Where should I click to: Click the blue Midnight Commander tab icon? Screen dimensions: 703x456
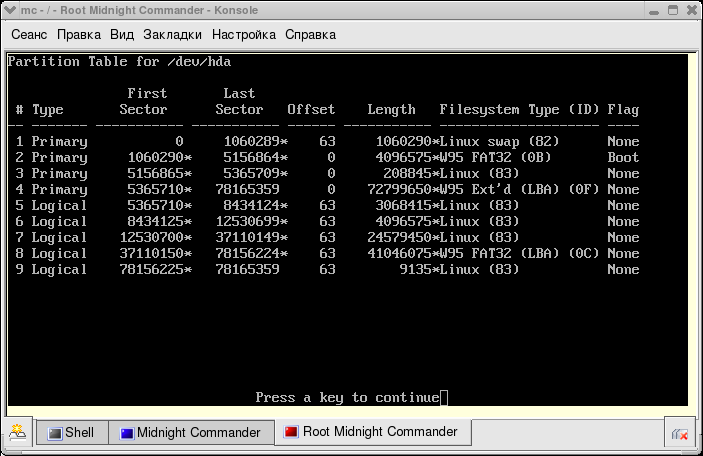point(127,434)
